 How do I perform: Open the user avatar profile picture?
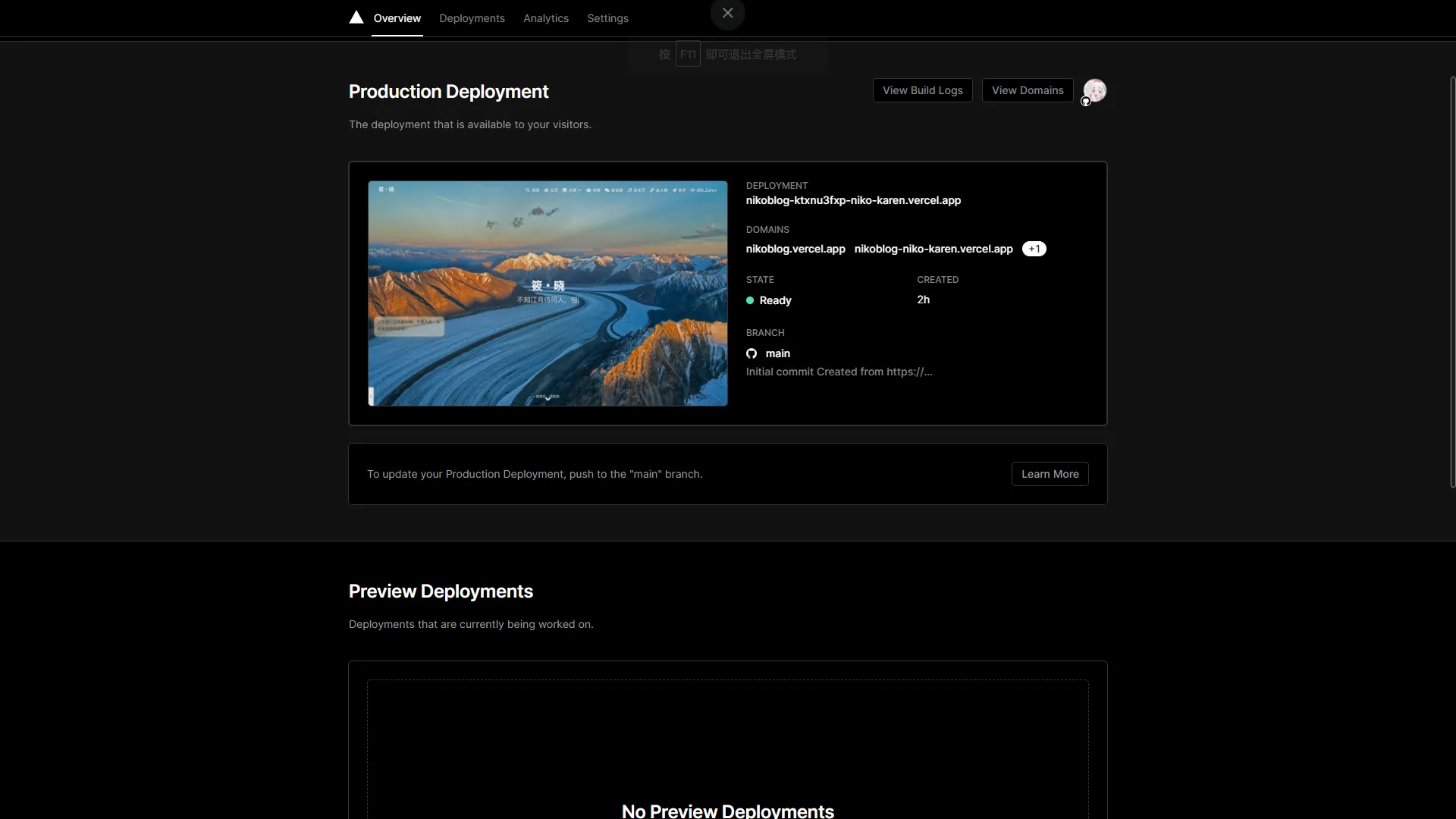click(1095, 89)
